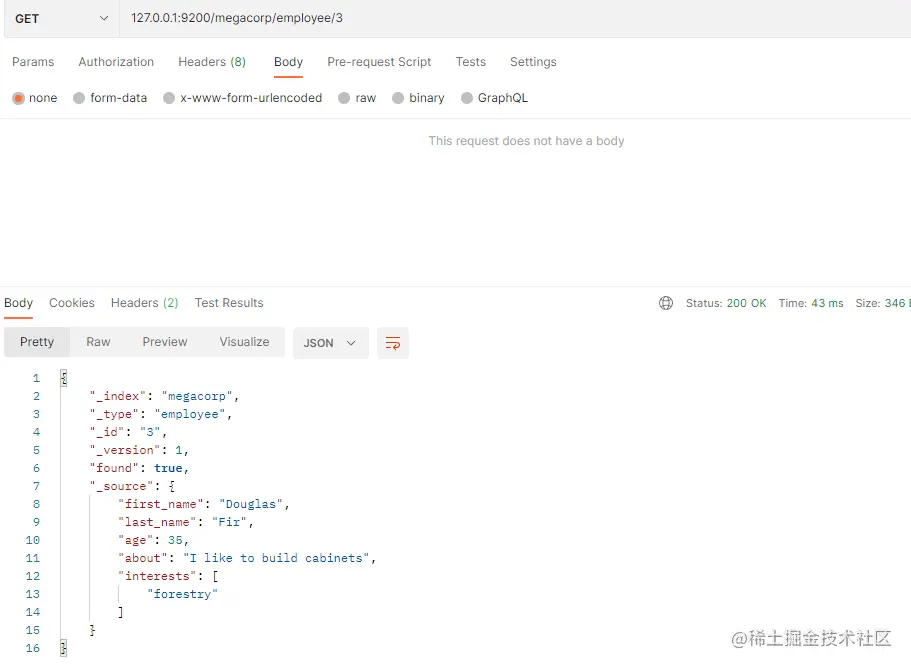The height and width of the screenshot is (668, 911).
Task: Click the "_id": "3" line
Action: click(128, 432)
